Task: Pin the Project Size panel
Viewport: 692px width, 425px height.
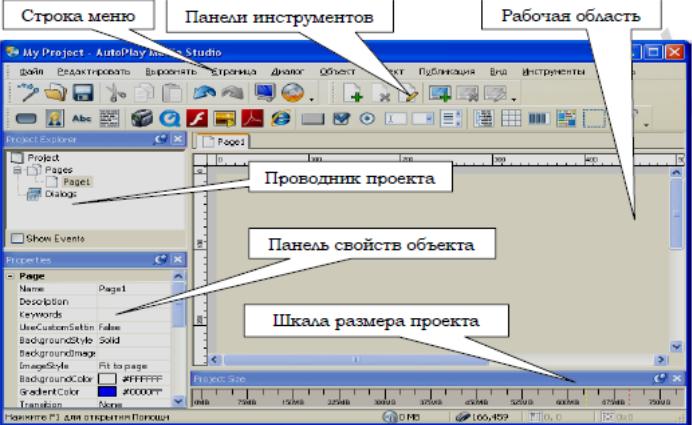Action: point(660,379)
